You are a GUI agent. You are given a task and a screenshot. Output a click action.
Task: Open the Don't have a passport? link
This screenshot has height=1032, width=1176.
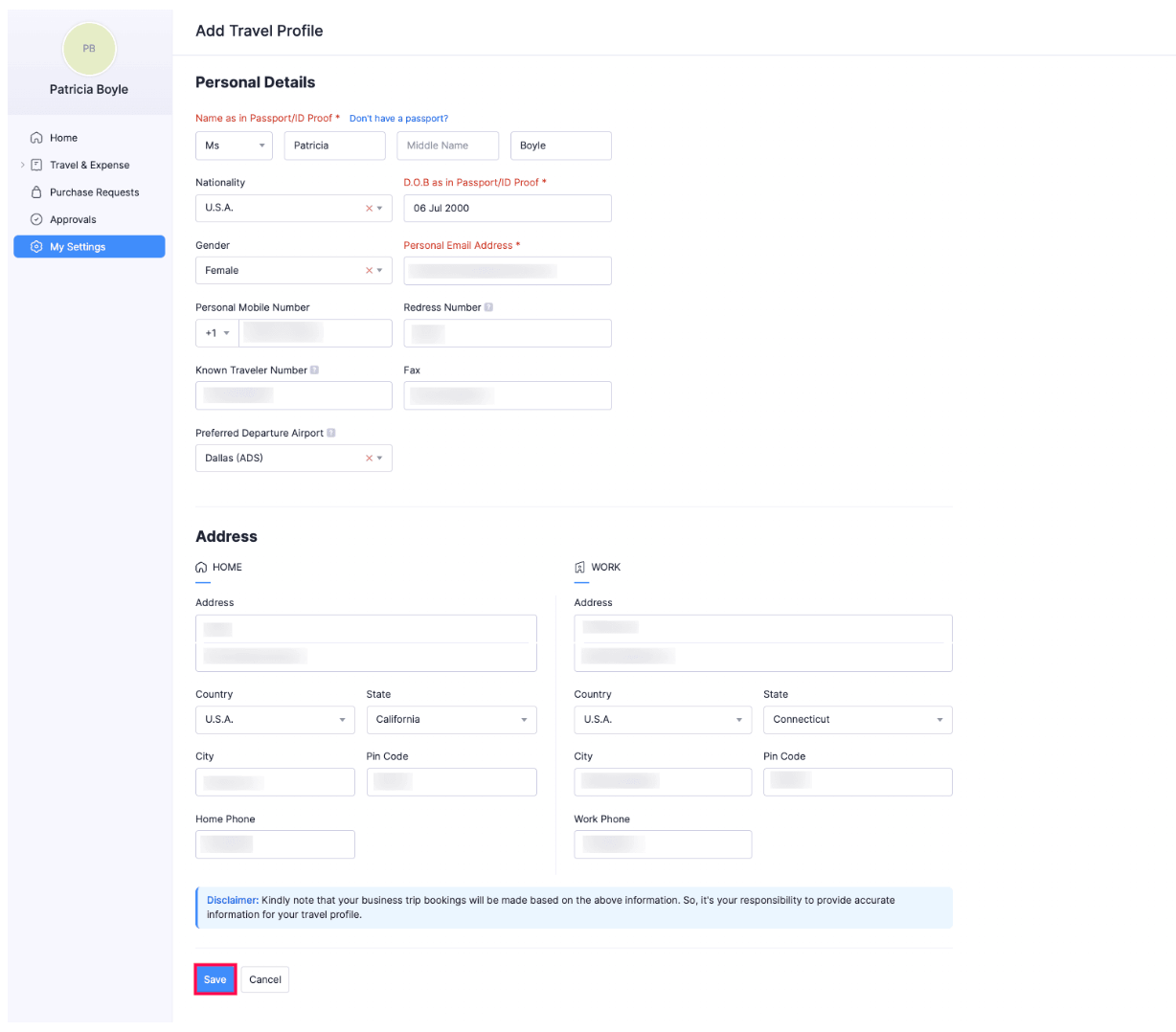coord(398,118)
